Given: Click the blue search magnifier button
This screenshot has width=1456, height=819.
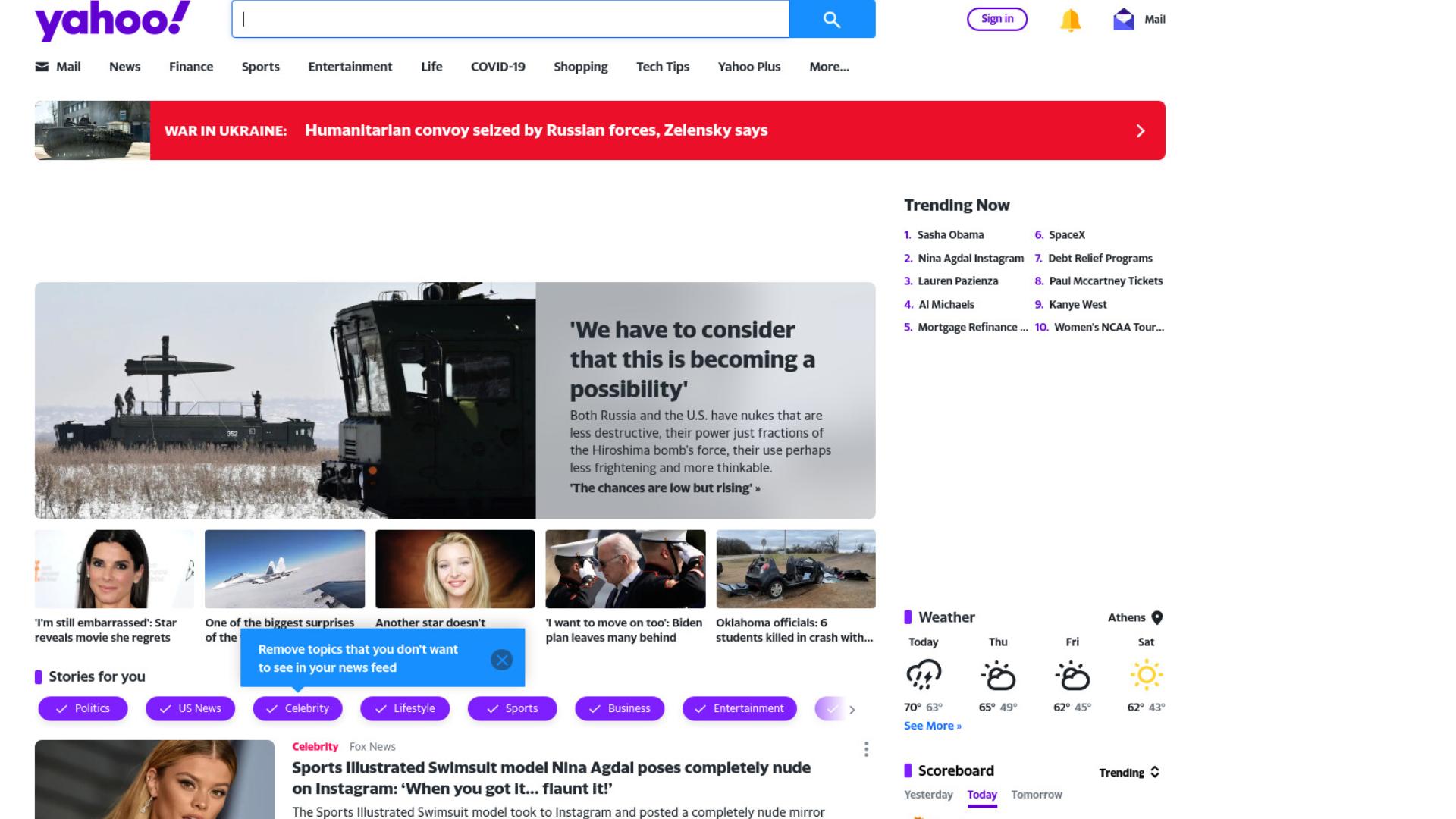Looking at the screenshot, I should 832,19.
